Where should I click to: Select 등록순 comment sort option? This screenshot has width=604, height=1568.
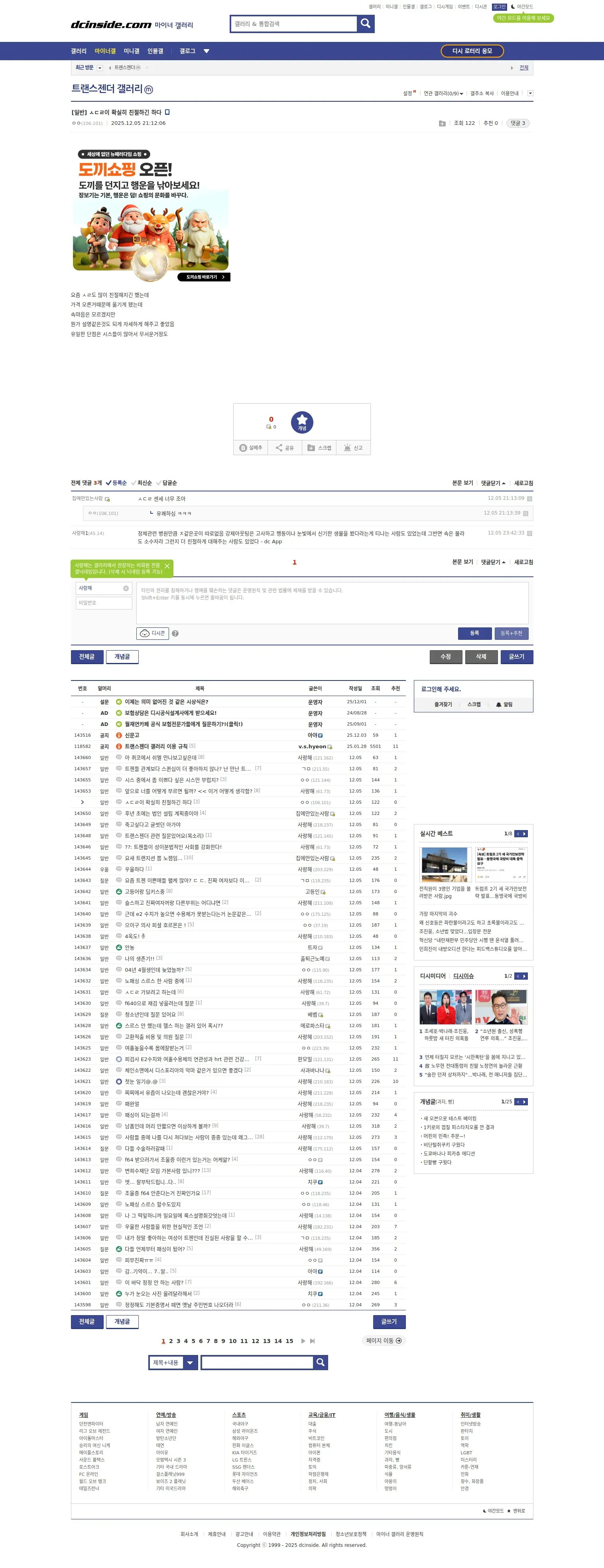(116, 483)
